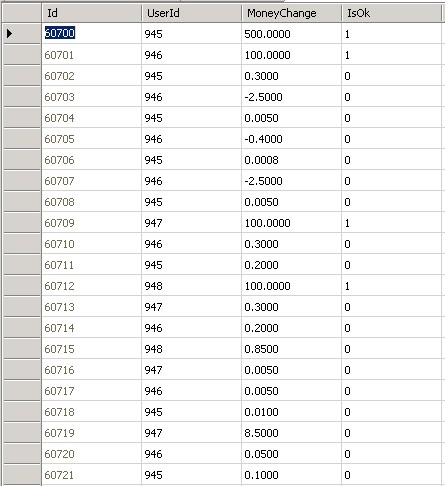Select the Id column header
The height and width of the screenshot is (486, 445).
click(91, 13)
